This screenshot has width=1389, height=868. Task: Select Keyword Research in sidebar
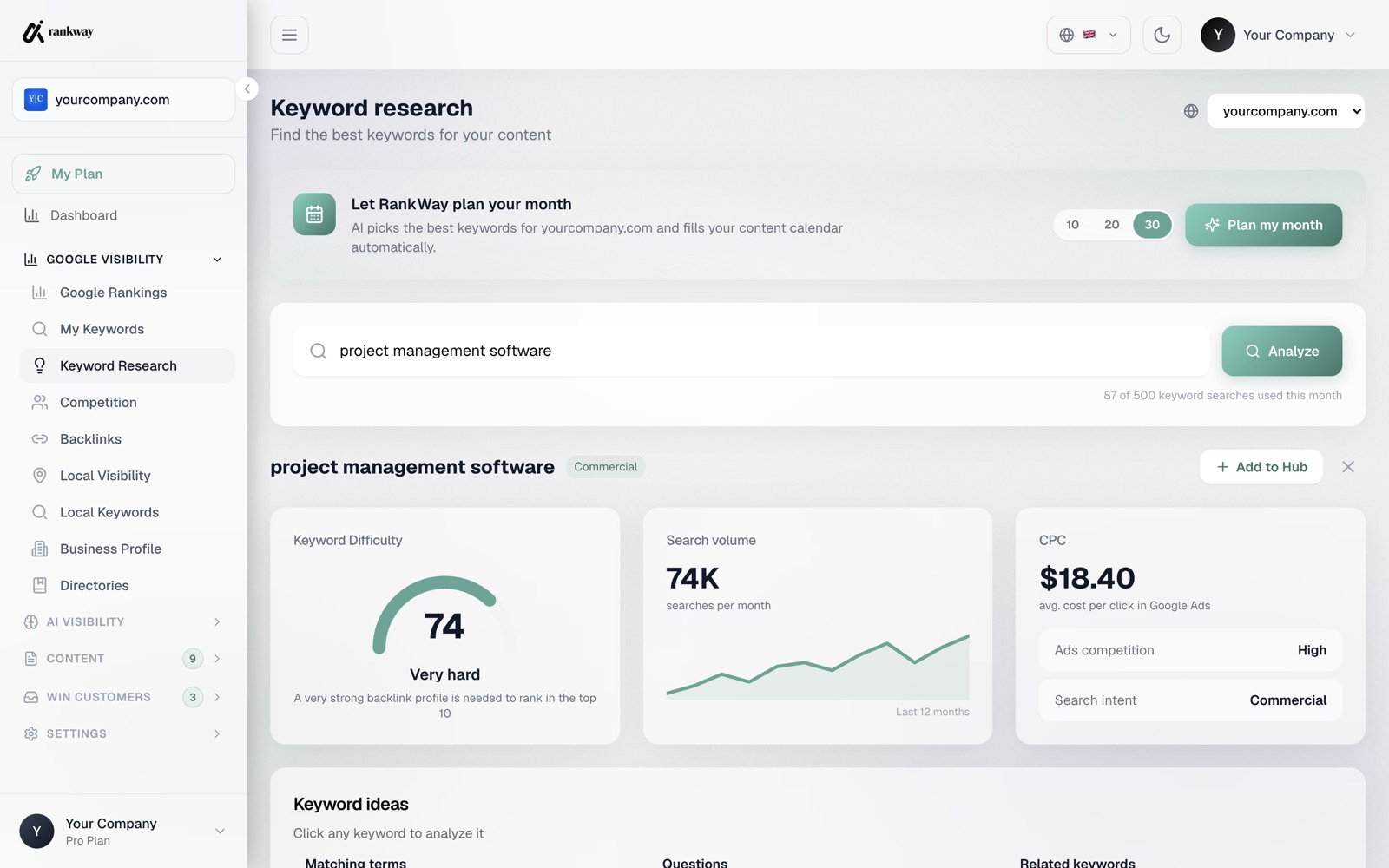point(127,365)
